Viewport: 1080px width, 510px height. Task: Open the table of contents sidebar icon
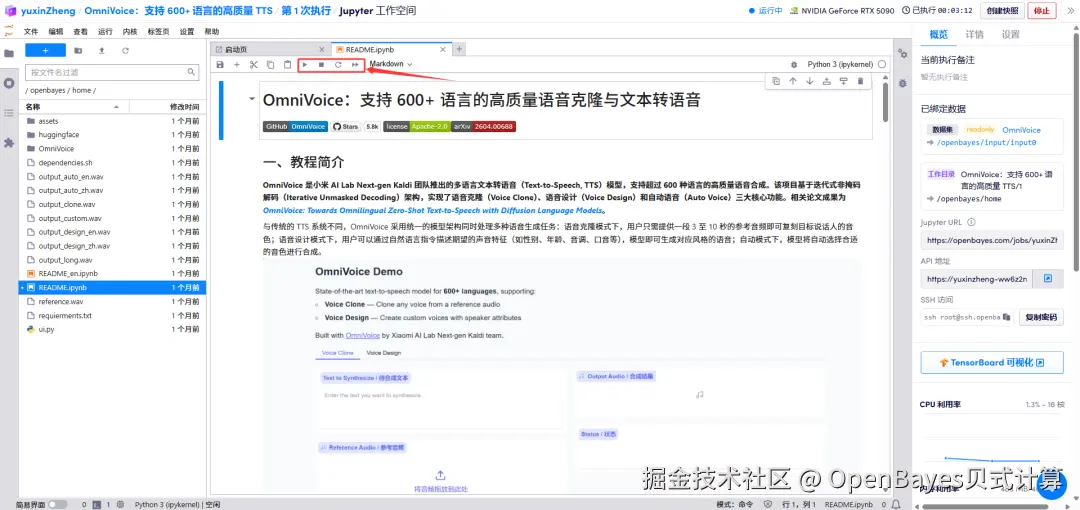9,112
